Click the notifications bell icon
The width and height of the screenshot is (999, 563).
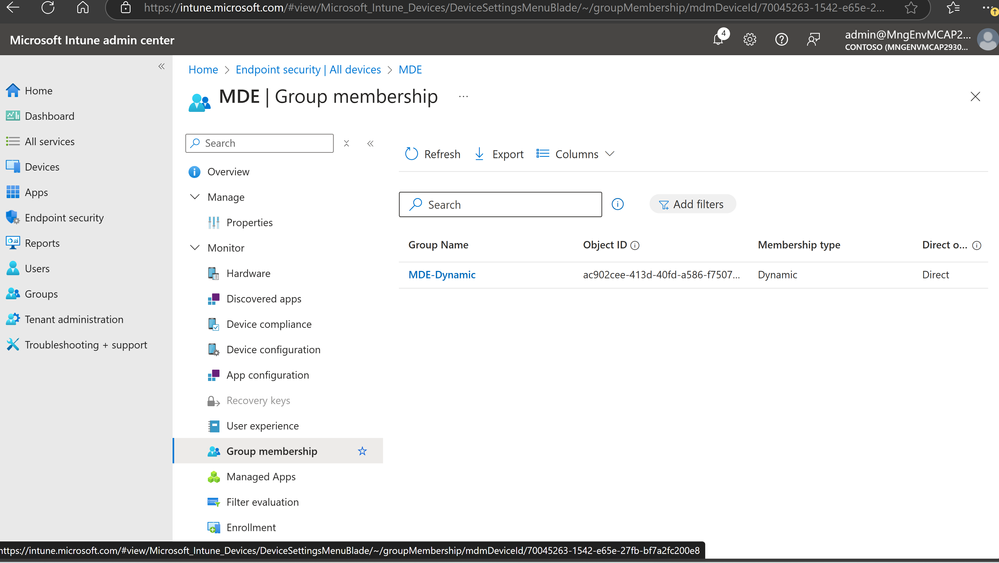(x=719, y=39)
